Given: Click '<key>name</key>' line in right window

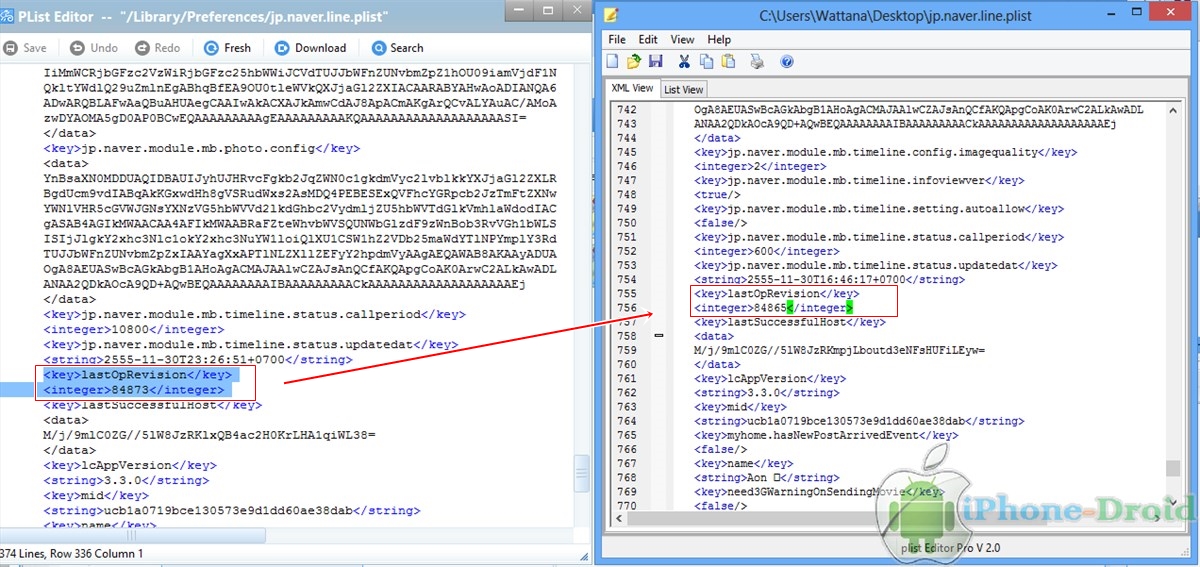Looking at the screenshot, I should pyautogui.click(x=744, y=464).
